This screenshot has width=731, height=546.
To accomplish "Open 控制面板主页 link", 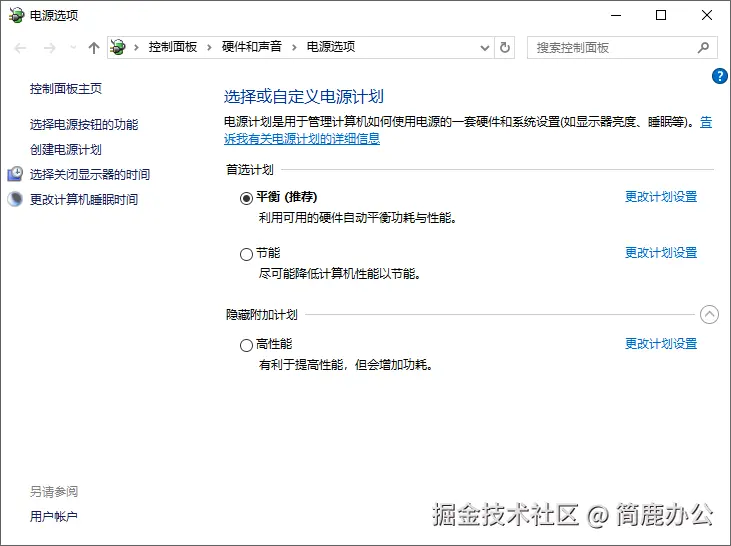I will pyautogui.click(x=66, y=89).
